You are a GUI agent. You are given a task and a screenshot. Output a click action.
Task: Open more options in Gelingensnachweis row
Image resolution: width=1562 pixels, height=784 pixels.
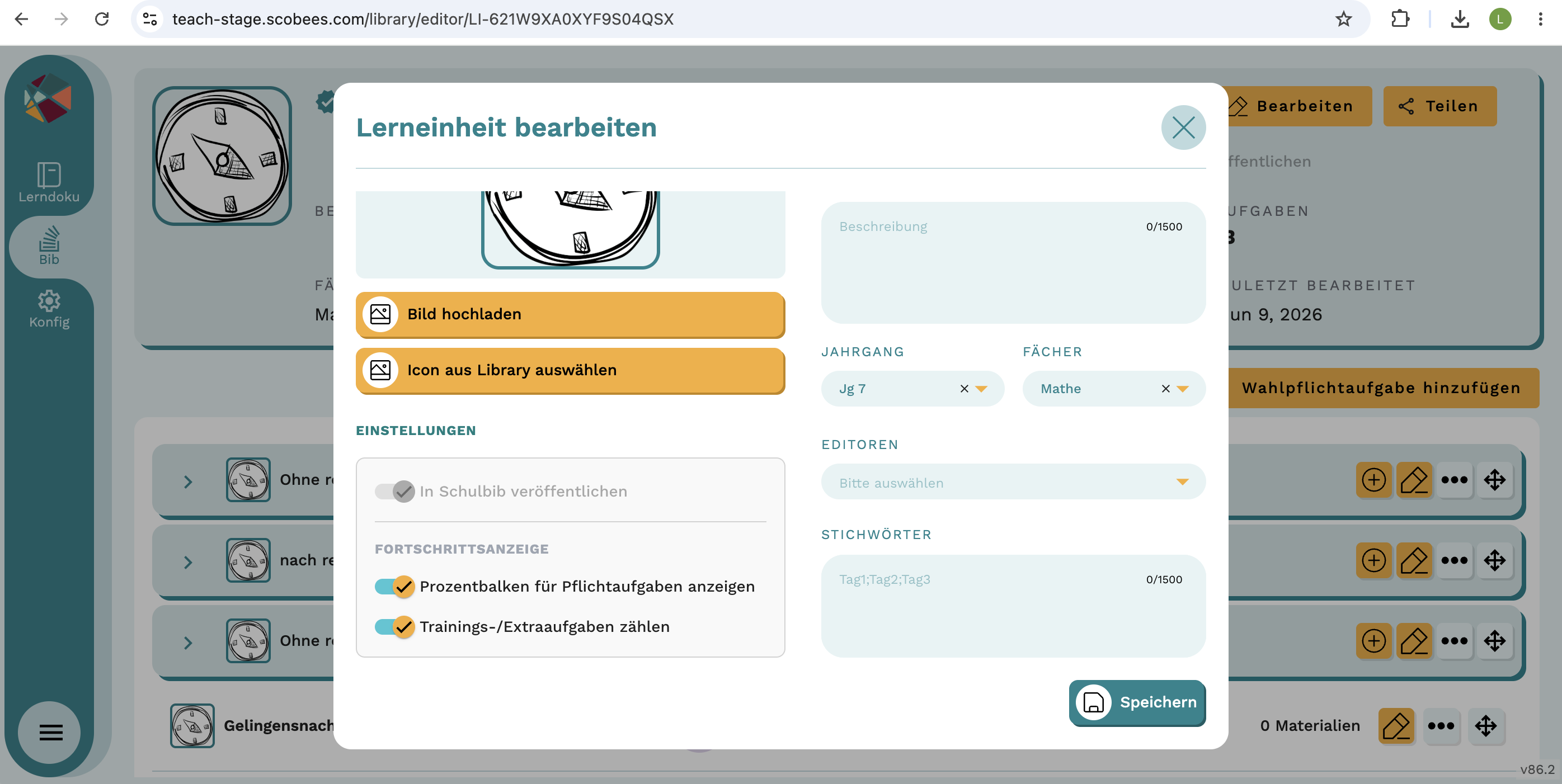[x=1441, y=726]
